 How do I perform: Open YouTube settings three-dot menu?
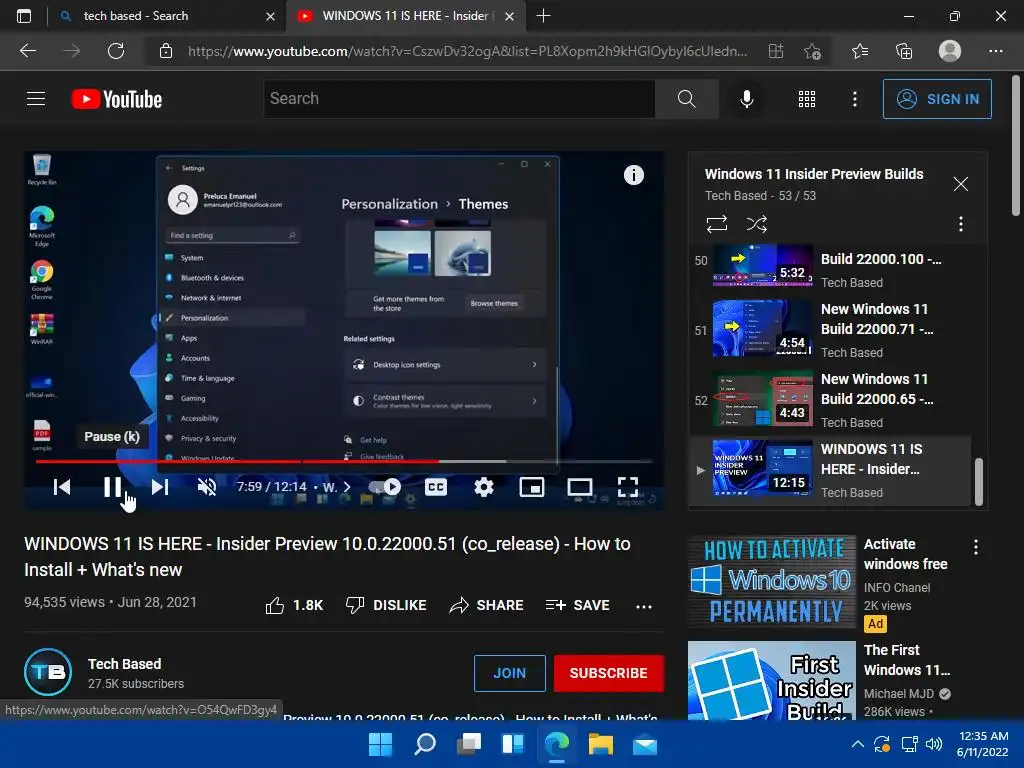point(854,99)
